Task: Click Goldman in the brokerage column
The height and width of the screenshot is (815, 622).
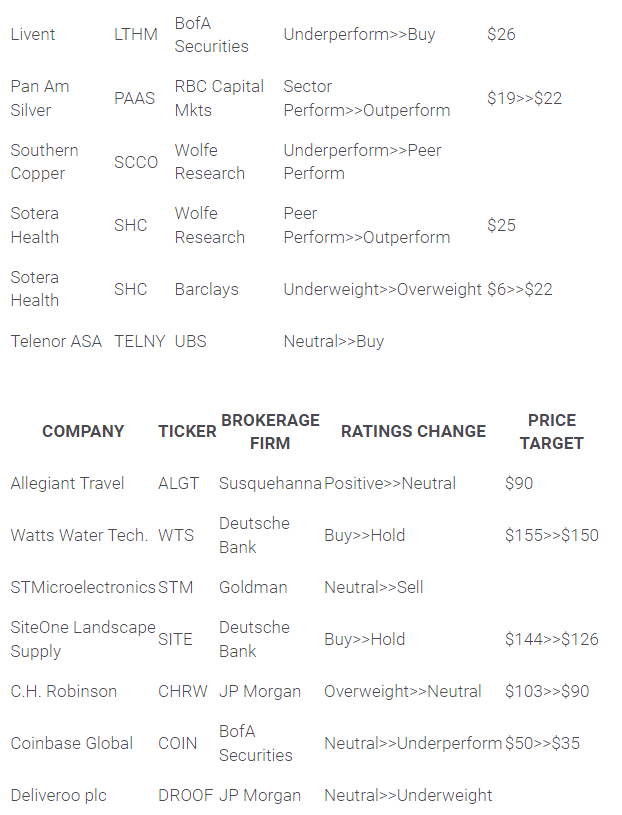Action: coord(253,588)
